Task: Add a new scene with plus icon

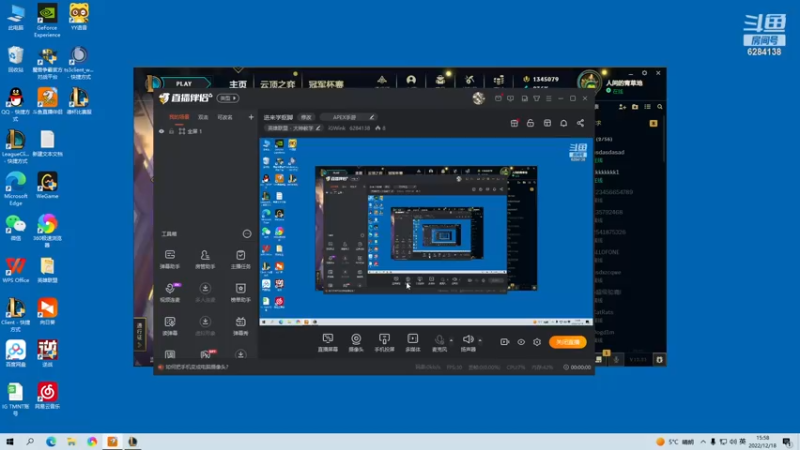Action: point(251,117)
